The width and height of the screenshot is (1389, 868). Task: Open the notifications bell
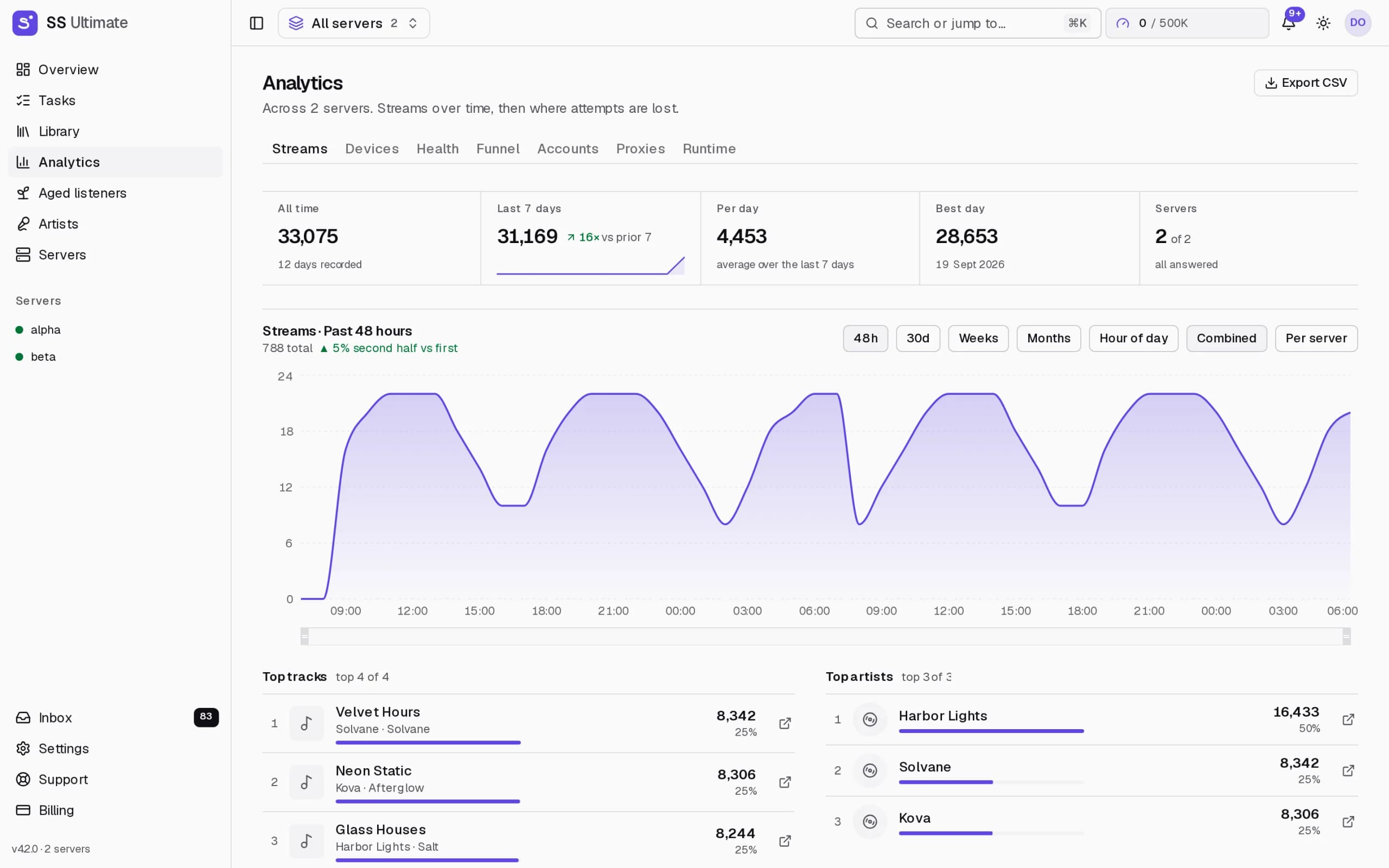tap(1289, 23)
